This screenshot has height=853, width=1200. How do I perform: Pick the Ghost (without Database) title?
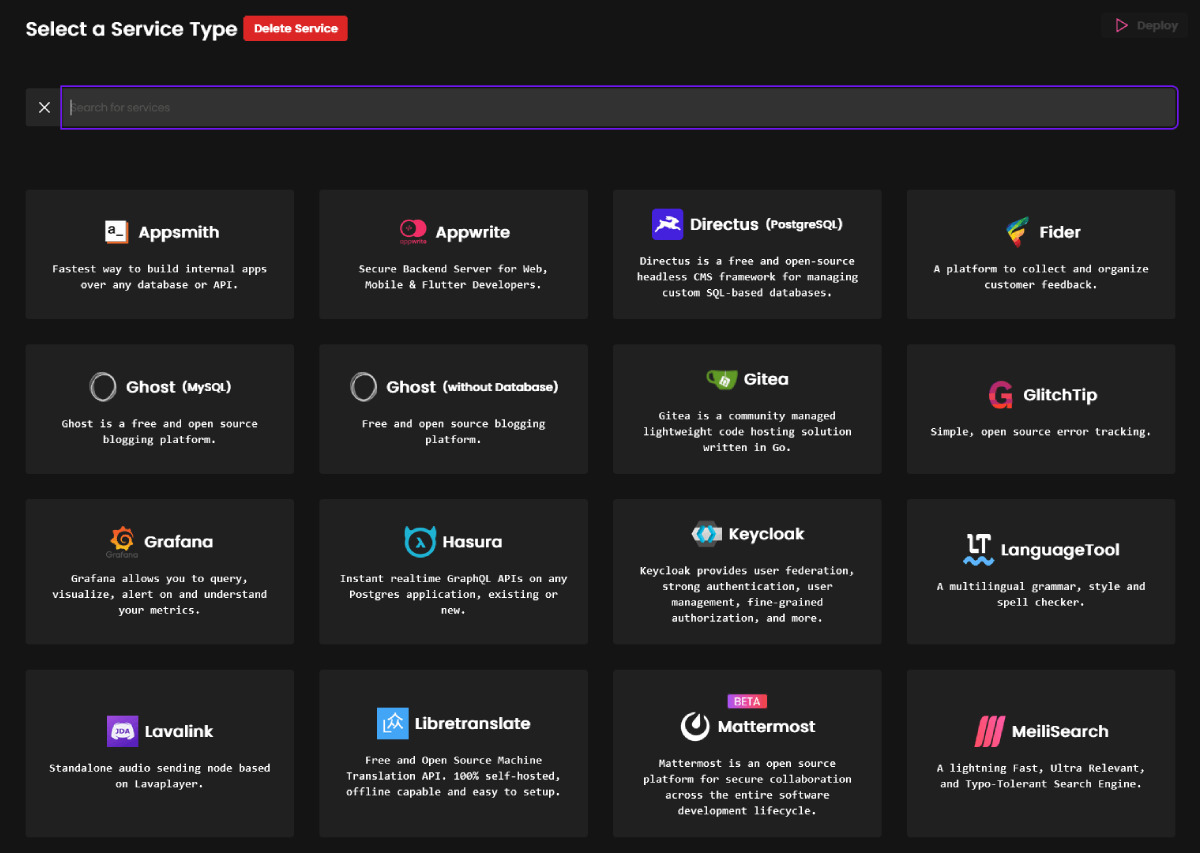tap(473, 387)
